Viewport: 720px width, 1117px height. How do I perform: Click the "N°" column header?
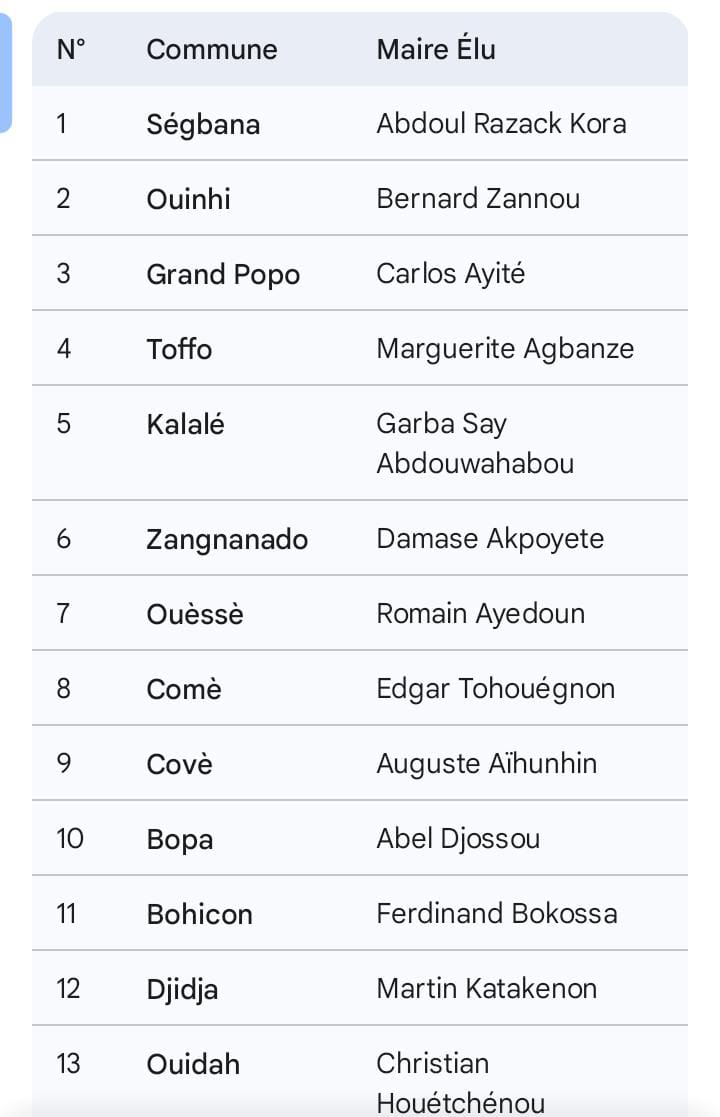tap(71, 49)
